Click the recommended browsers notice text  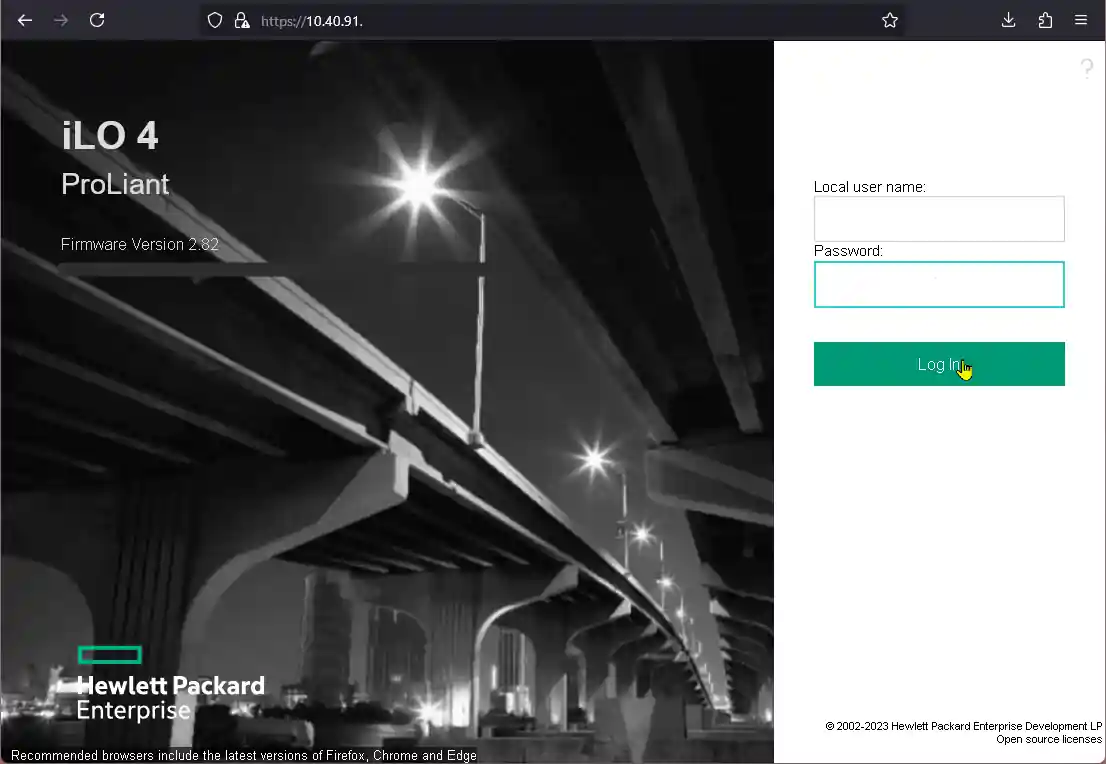point(244,756)
